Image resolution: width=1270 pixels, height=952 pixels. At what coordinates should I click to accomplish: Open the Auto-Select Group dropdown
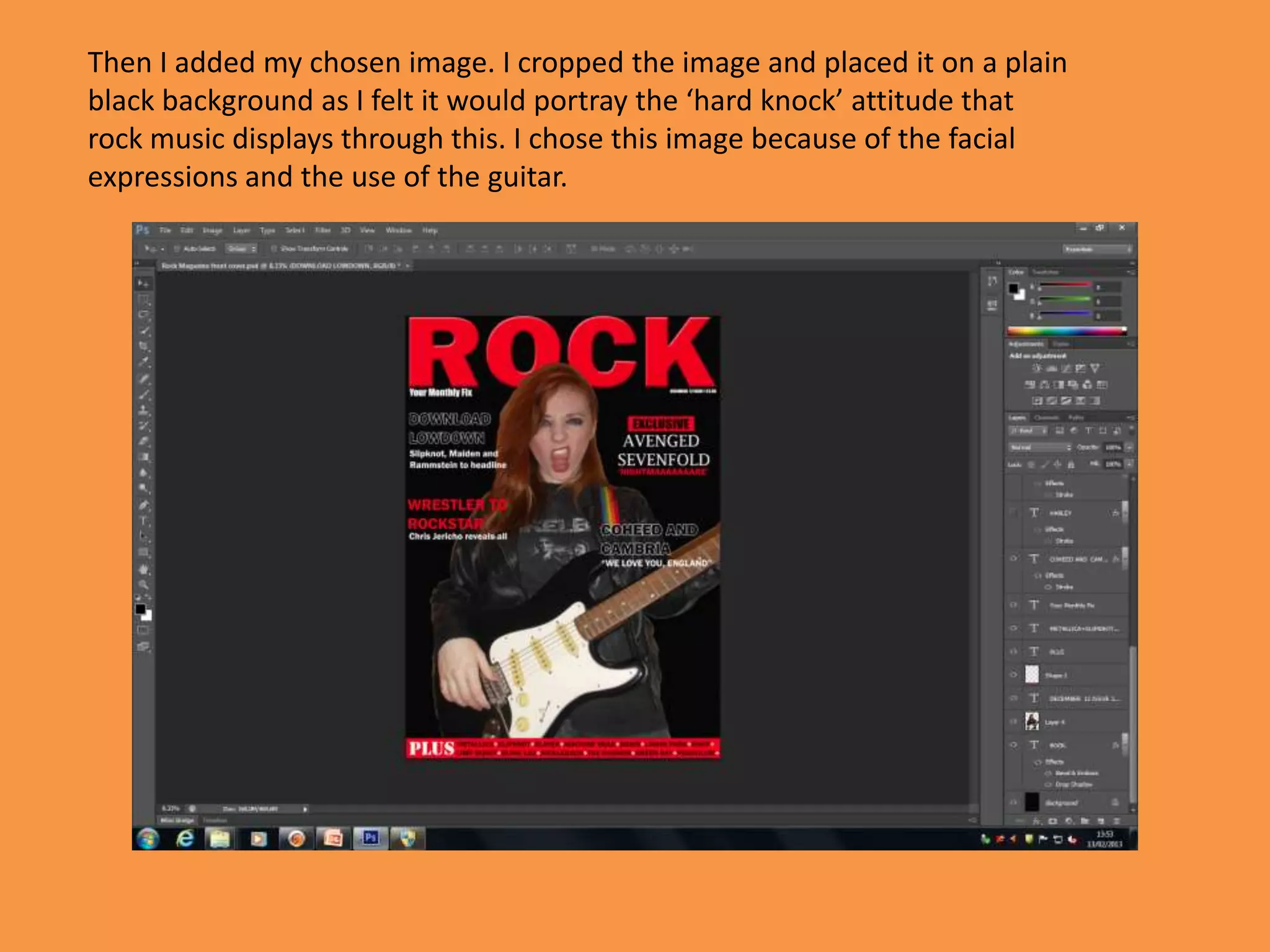(242, 249)
